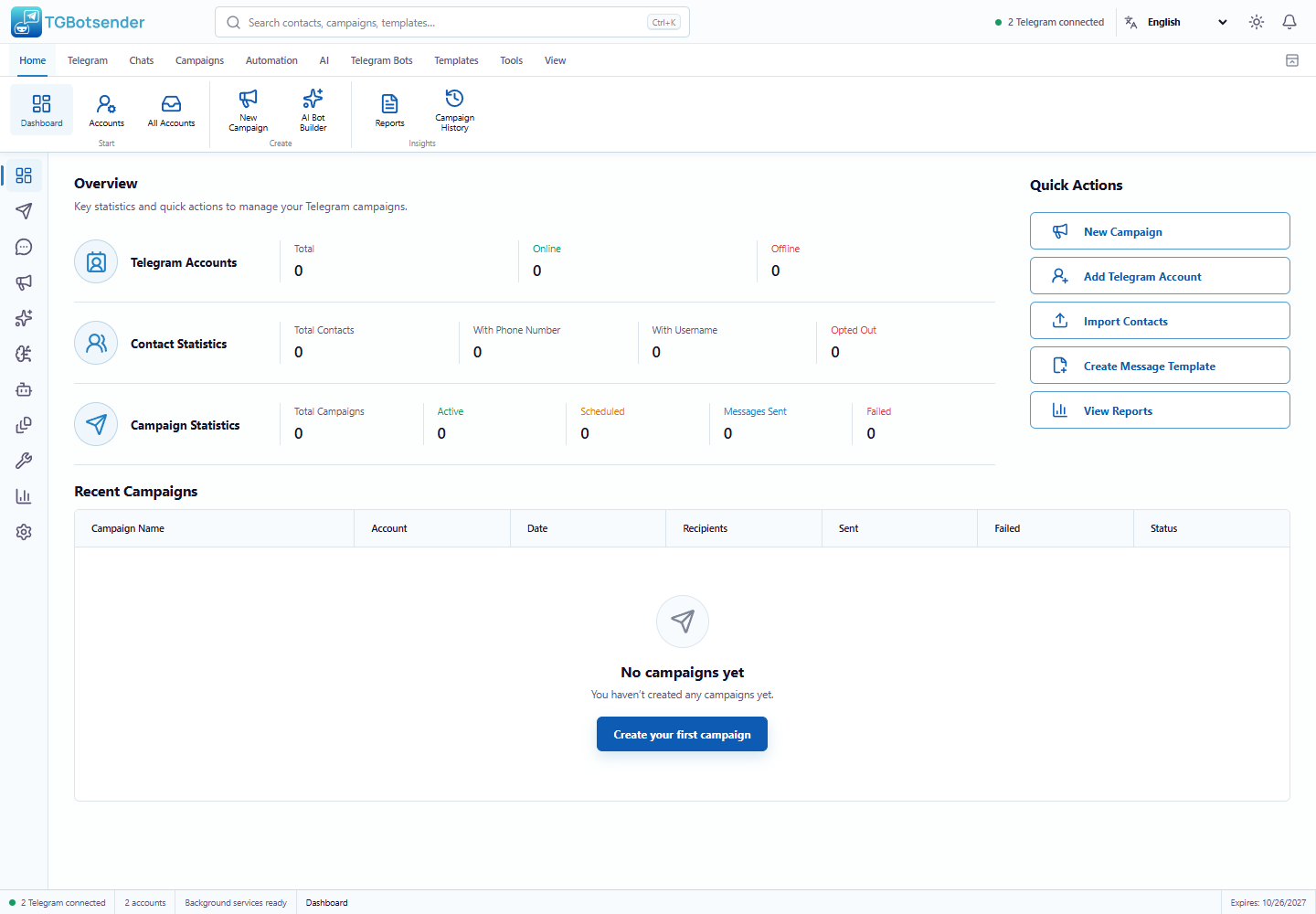Collapse the ribbon toggle icon
Screen dimensions: 1316x914
tap(1292, 60)
